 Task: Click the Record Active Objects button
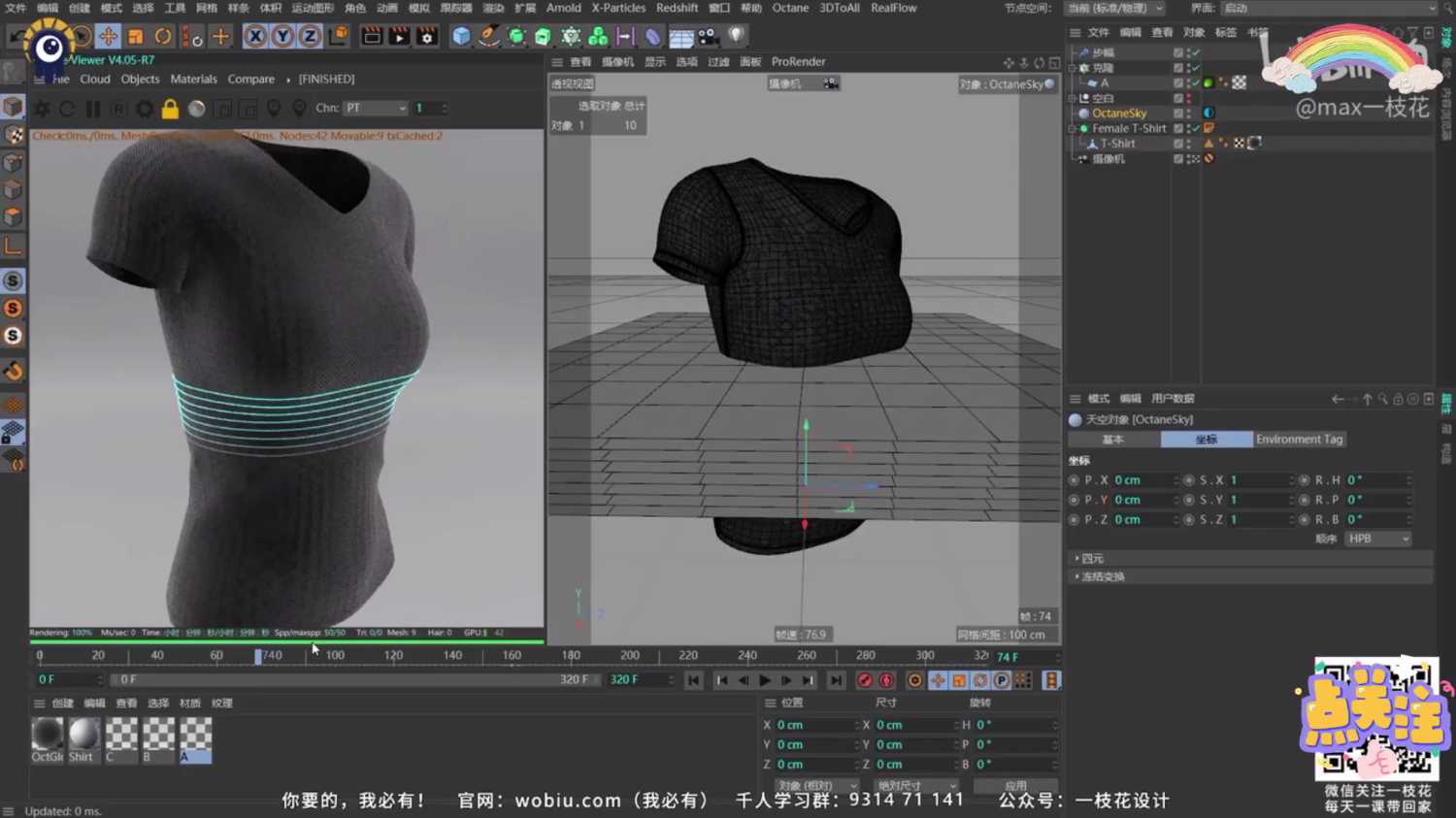864,680
